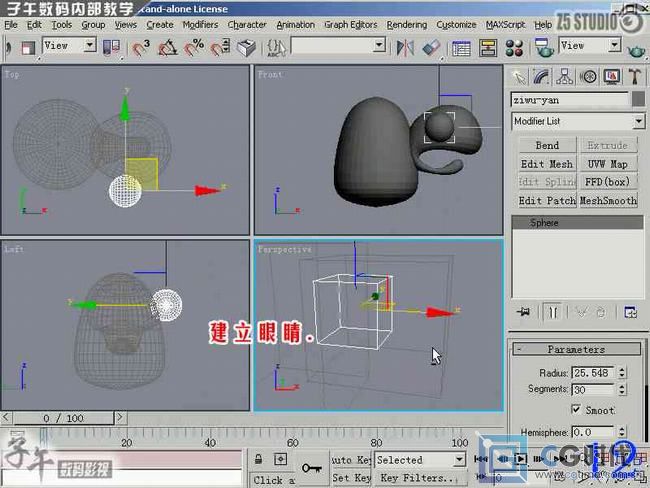The width and height of the screenshot is (650, 488).
Task: Click the Segments value field
Action: [594, 389]
